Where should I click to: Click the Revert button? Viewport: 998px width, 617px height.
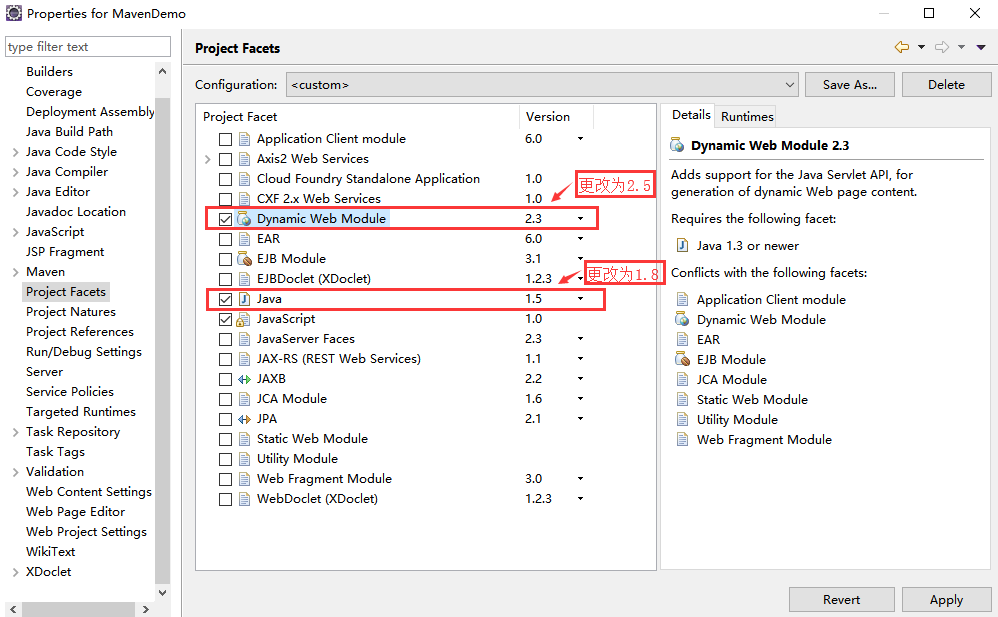841,600
